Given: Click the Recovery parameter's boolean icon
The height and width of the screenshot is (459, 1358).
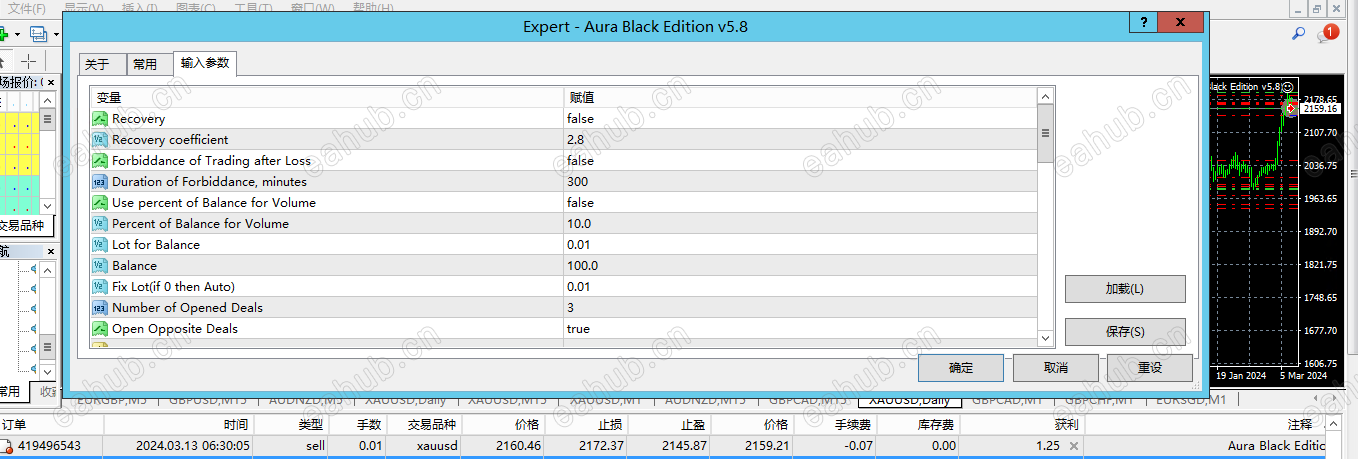Looking at the screenshot, I should [x=100, y=119].
